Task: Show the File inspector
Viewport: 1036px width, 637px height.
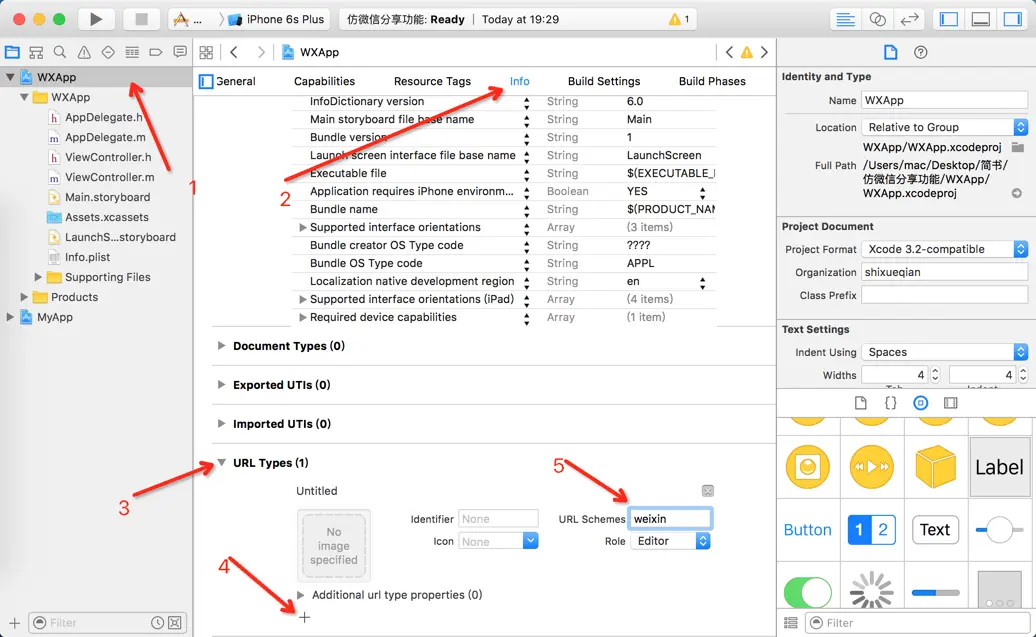Action: tap(891, 52)
